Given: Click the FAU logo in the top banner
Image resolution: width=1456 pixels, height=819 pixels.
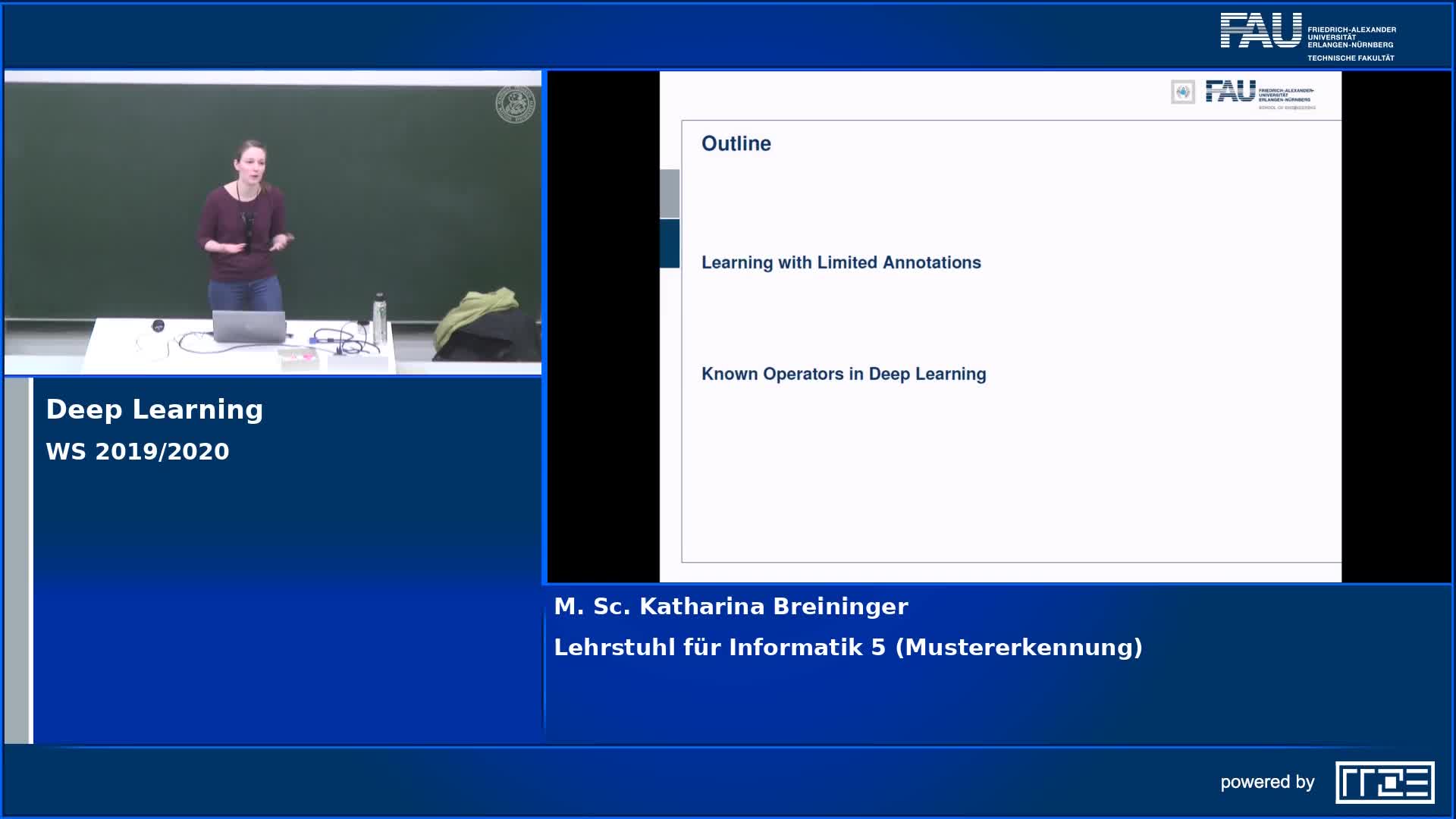Looking at the screenshot, I should pyautogui.click(x=1260, y=32).
